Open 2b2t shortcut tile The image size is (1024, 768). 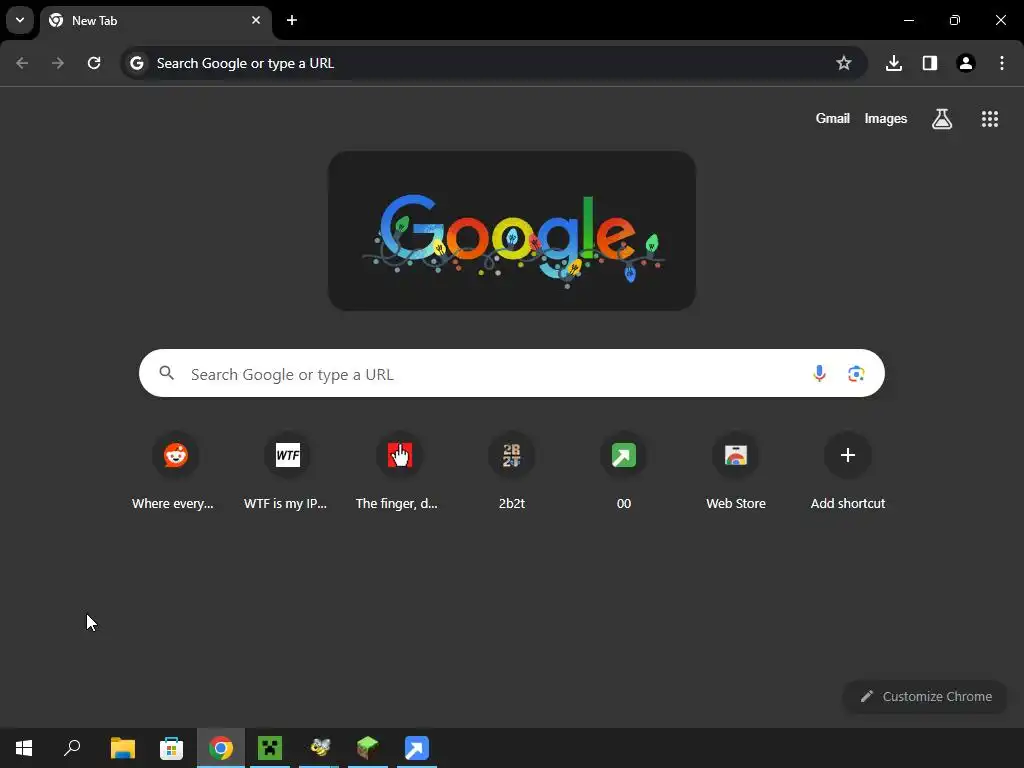click(511, 472)
